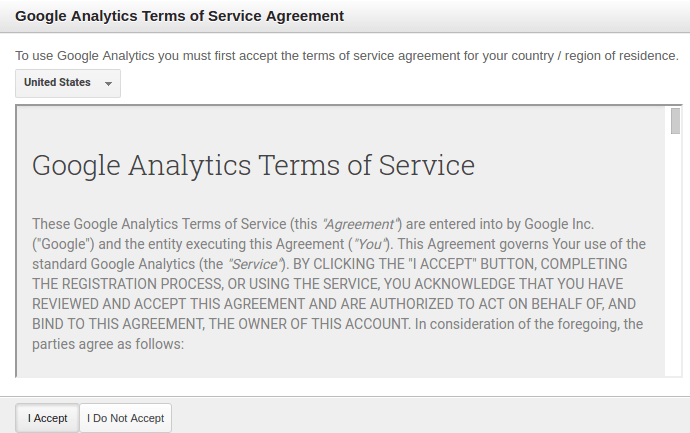Click the line starting REVIEWED AND ACCEPT
Image resolution: width=690 pixels, height=433 pixels.
point(334,304)
